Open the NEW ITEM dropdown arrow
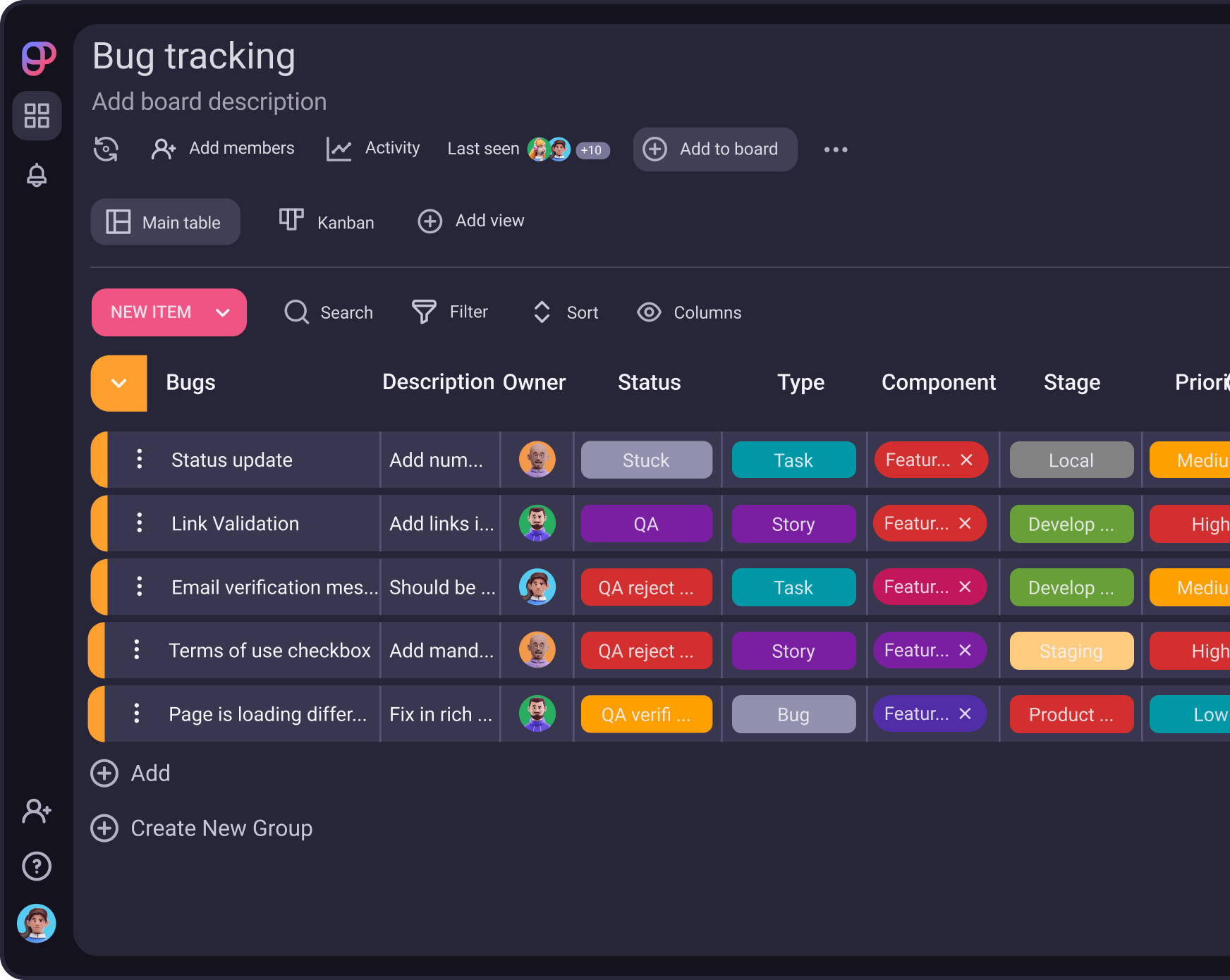This screenshot has height=980, width=1230. (x=224, y=312)
